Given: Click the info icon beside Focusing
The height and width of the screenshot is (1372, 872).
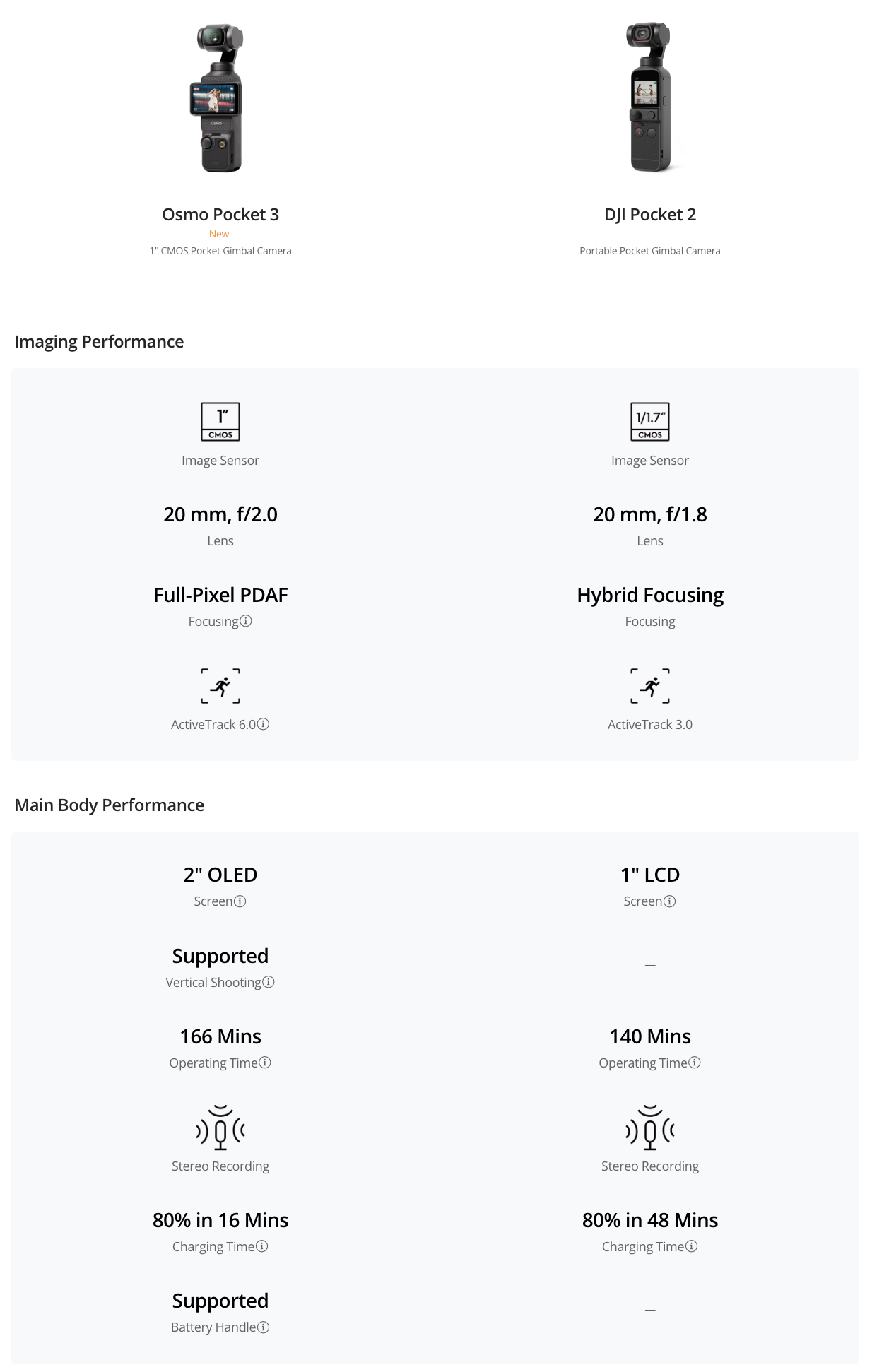Looking at the screenshot, I should tap(246, 621).
